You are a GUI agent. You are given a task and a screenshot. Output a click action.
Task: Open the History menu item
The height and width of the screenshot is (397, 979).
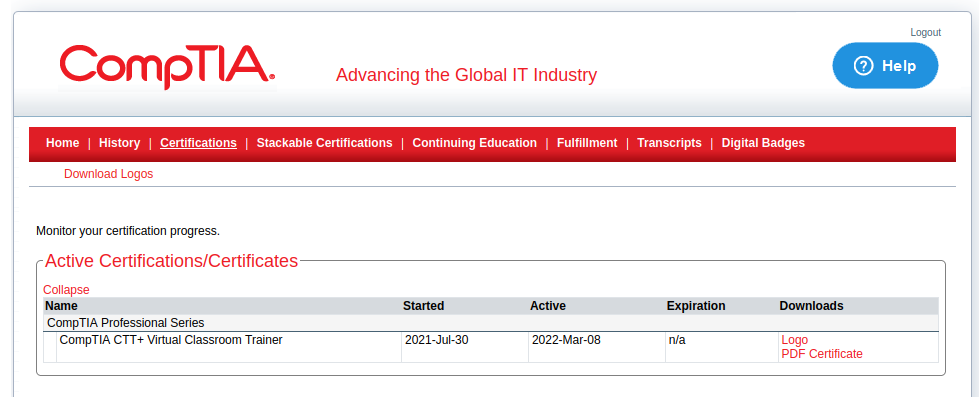pos(119,143)
